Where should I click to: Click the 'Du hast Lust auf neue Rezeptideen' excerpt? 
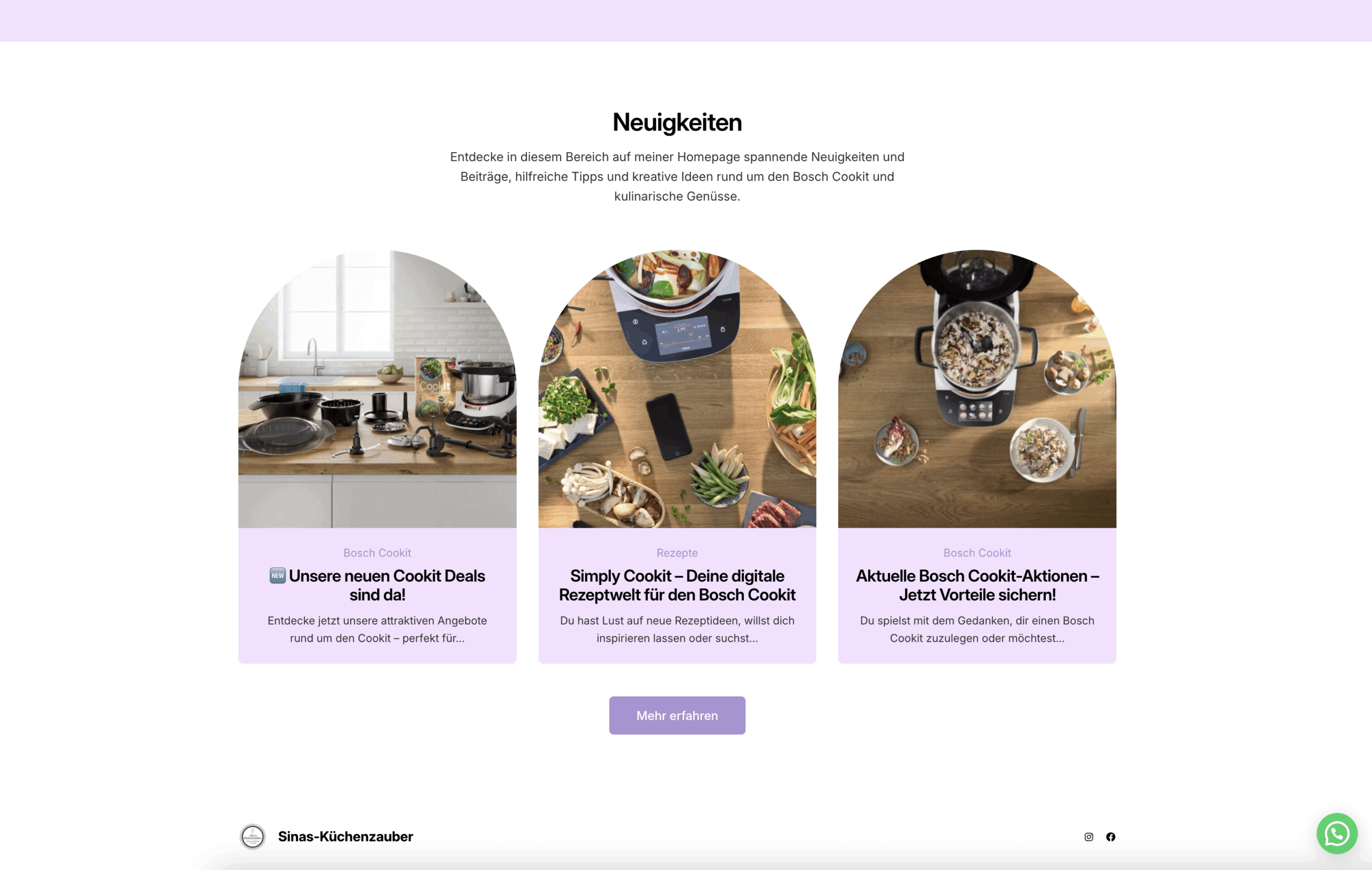pos(677,629)
